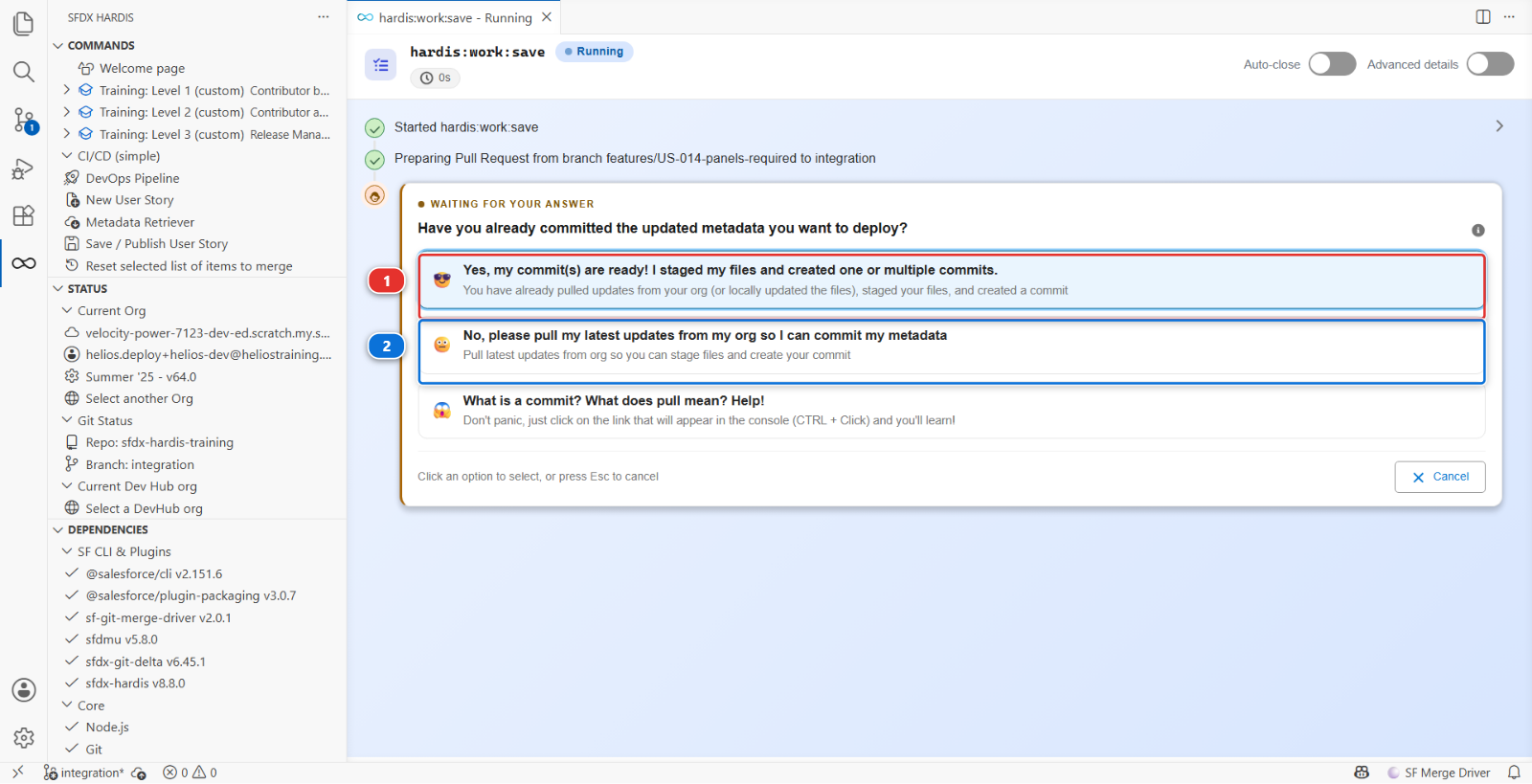Click the Cancel button

point(1440,477)
